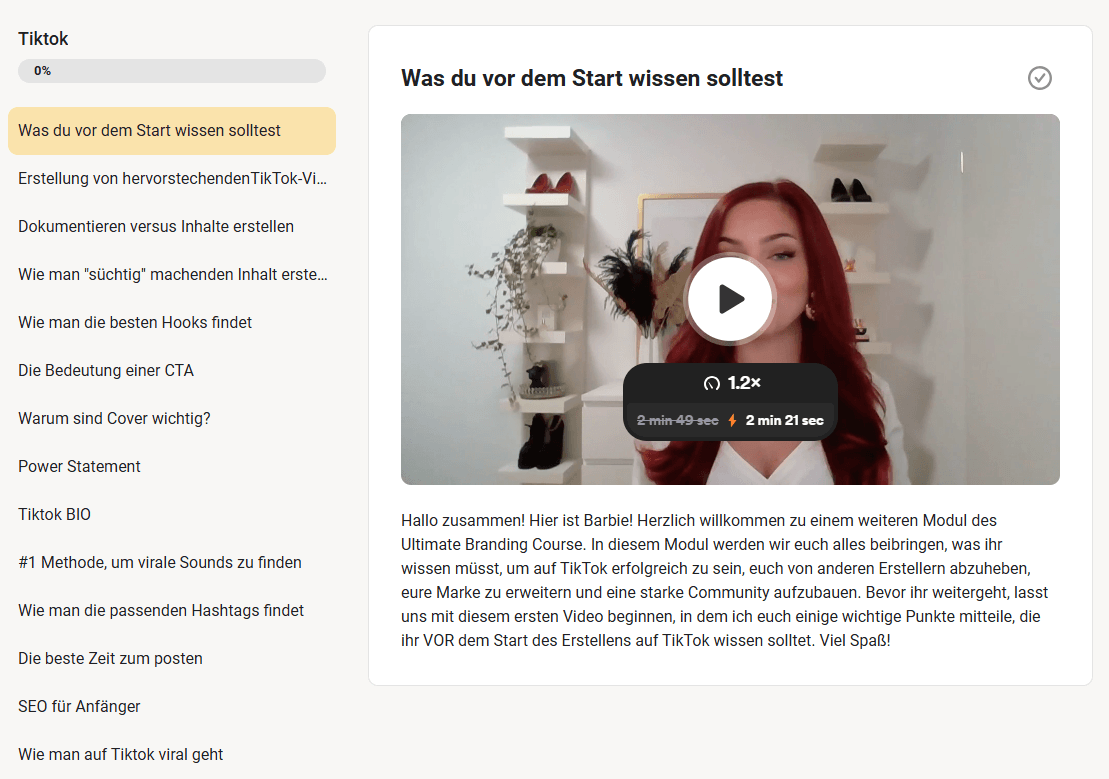Open the Power Statement lesson
This screenshot has width=1109, height=779.
172,467
